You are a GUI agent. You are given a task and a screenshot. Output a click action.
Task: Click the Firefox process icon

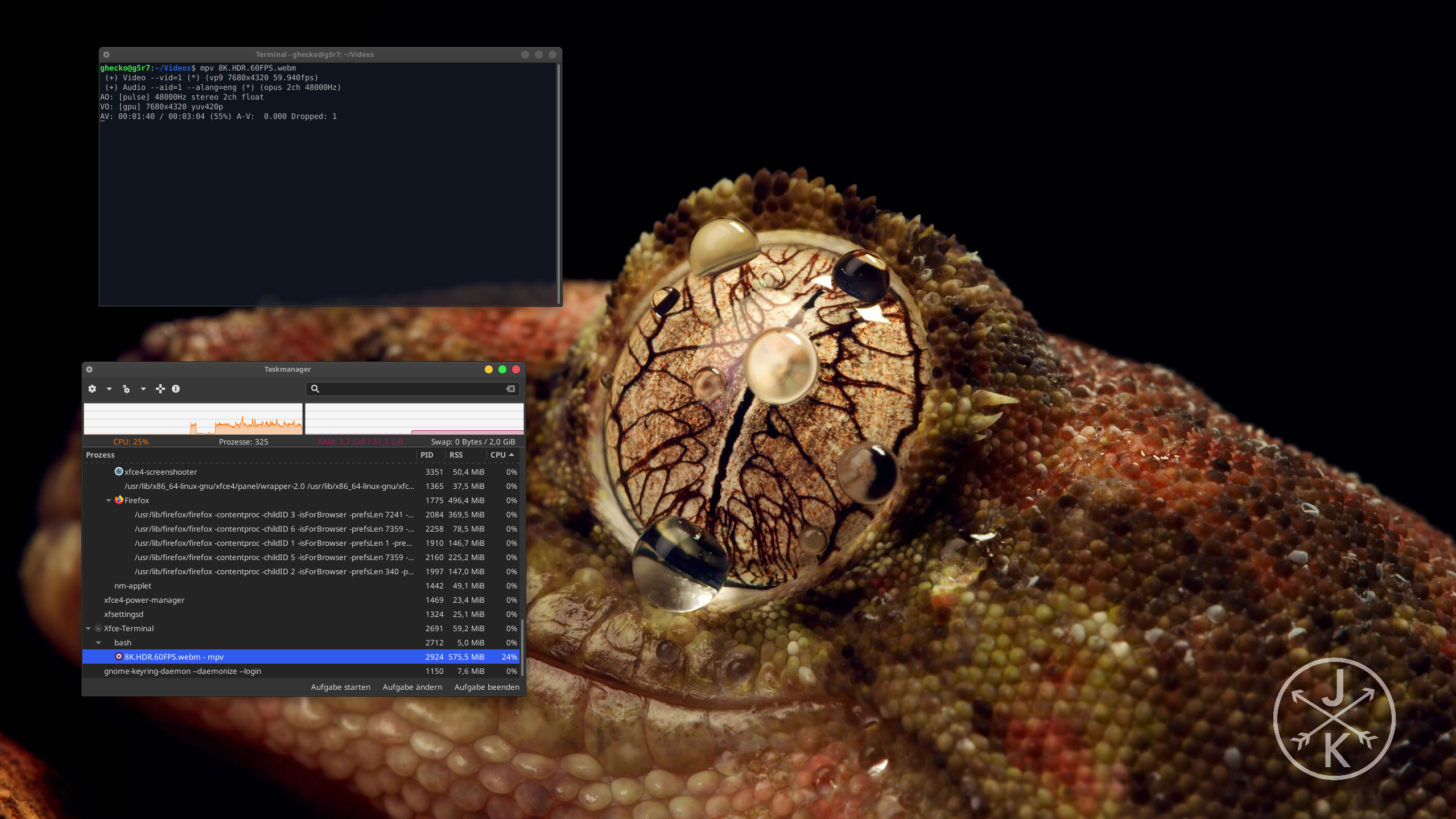tap(119, 500)
